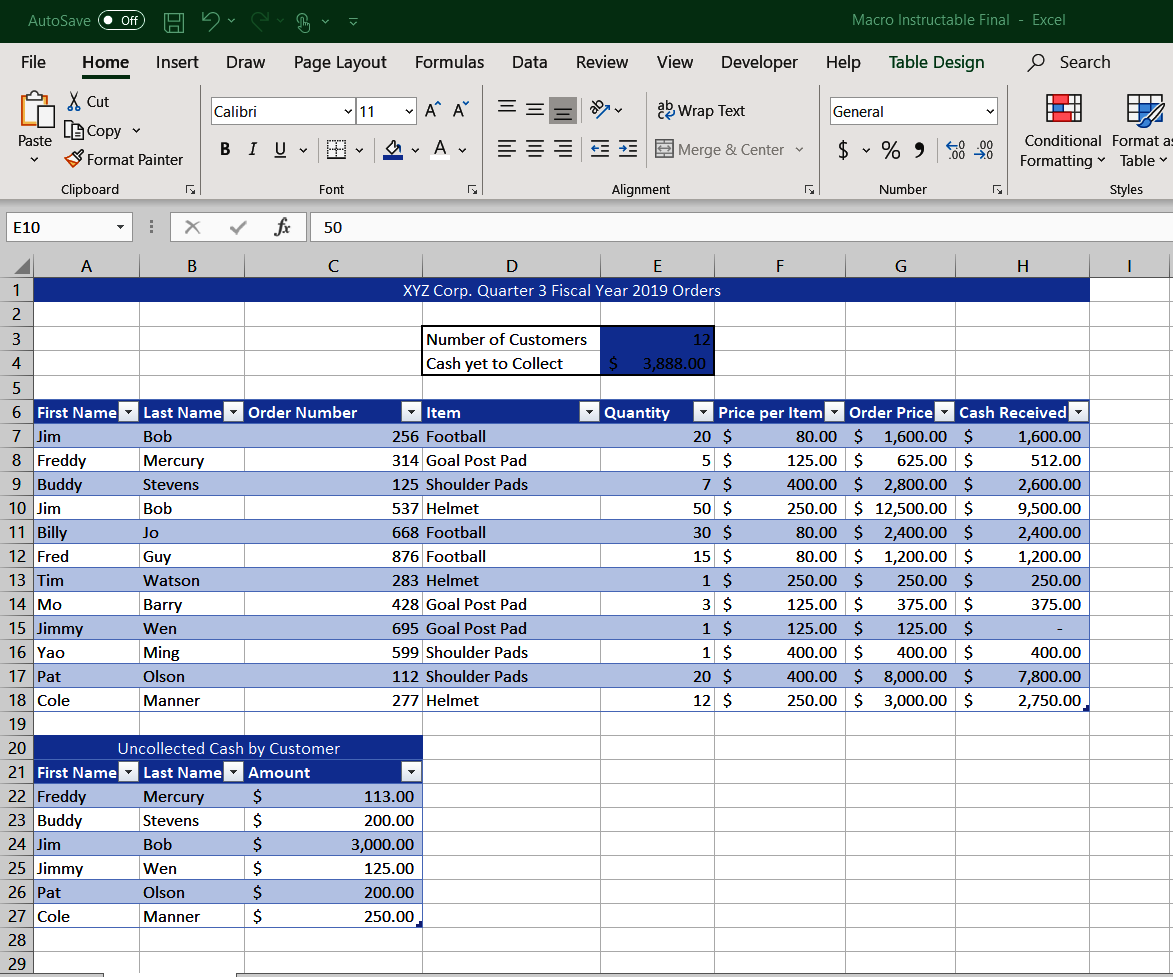Toggle Bold formatting
The image size is (1173, 977).
(225, 150)
